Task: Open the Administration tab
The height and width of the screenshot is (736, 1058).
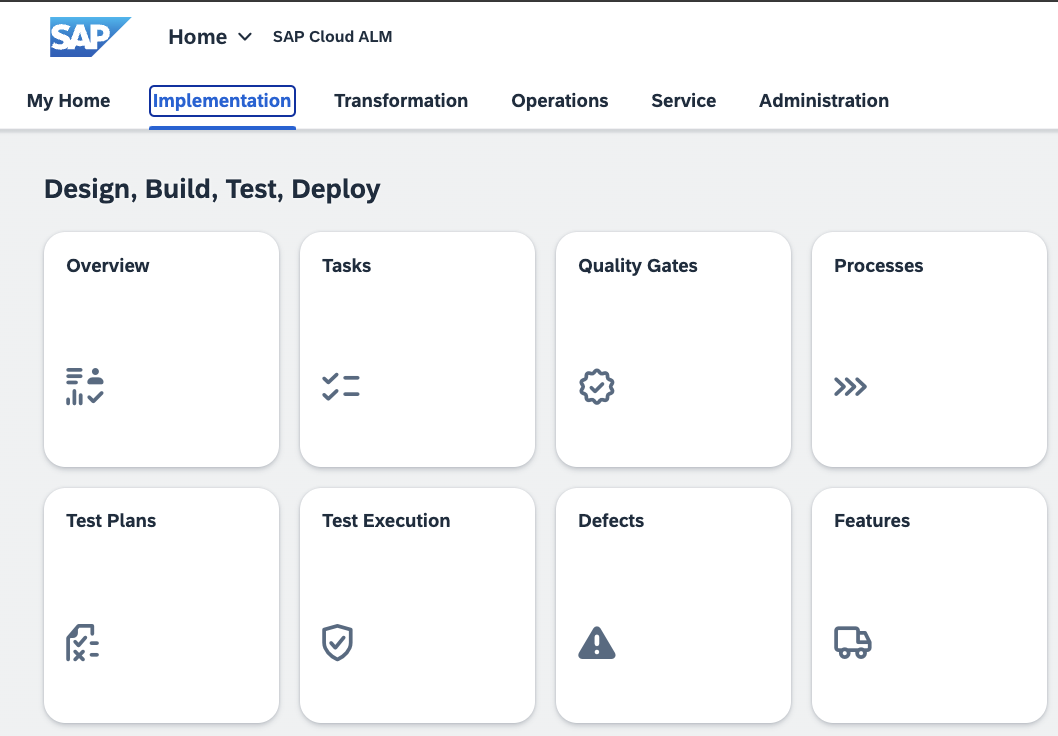Action: pos(824,101)
